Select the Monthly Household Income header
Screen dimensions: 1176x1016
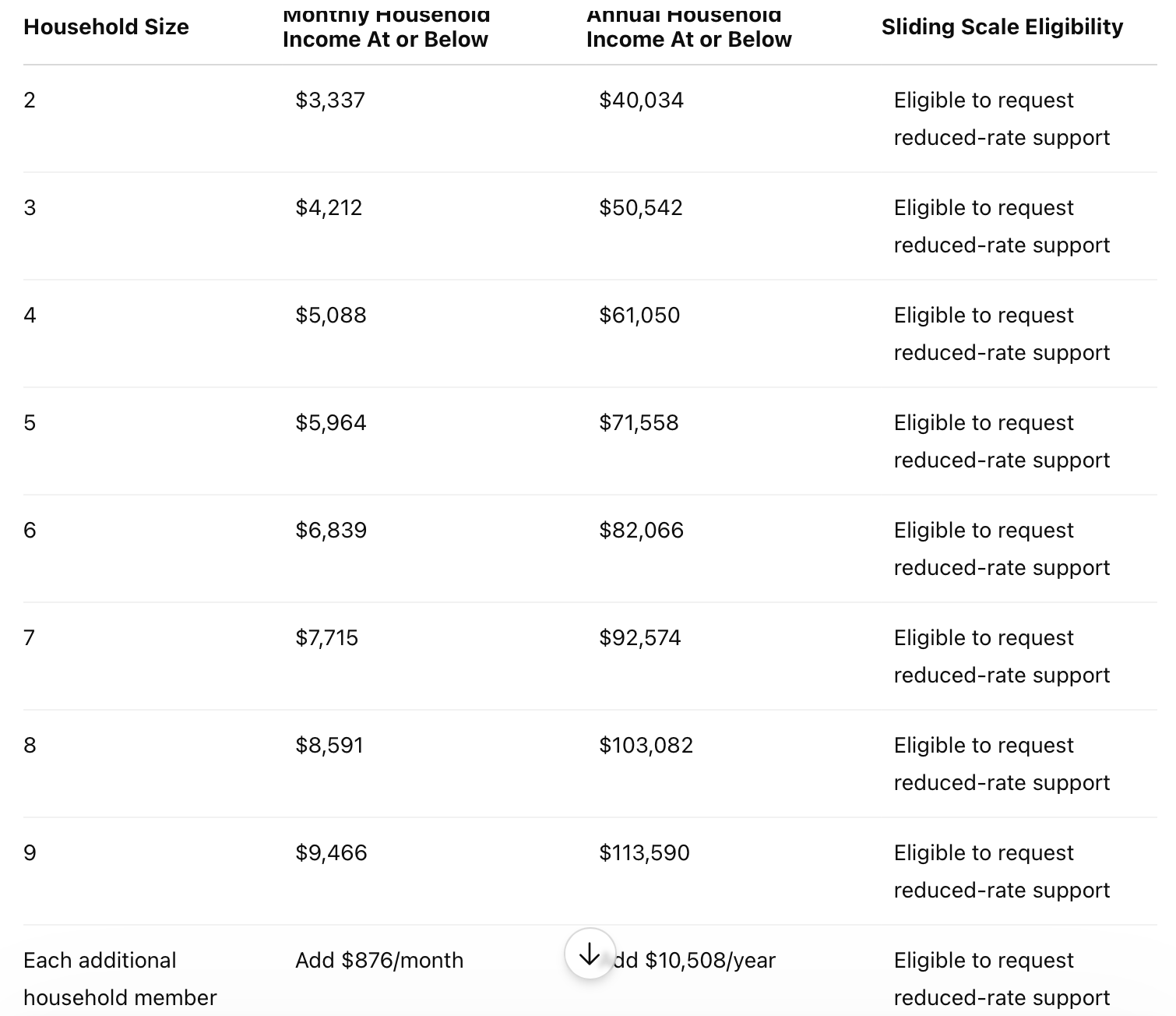(386, 29)
